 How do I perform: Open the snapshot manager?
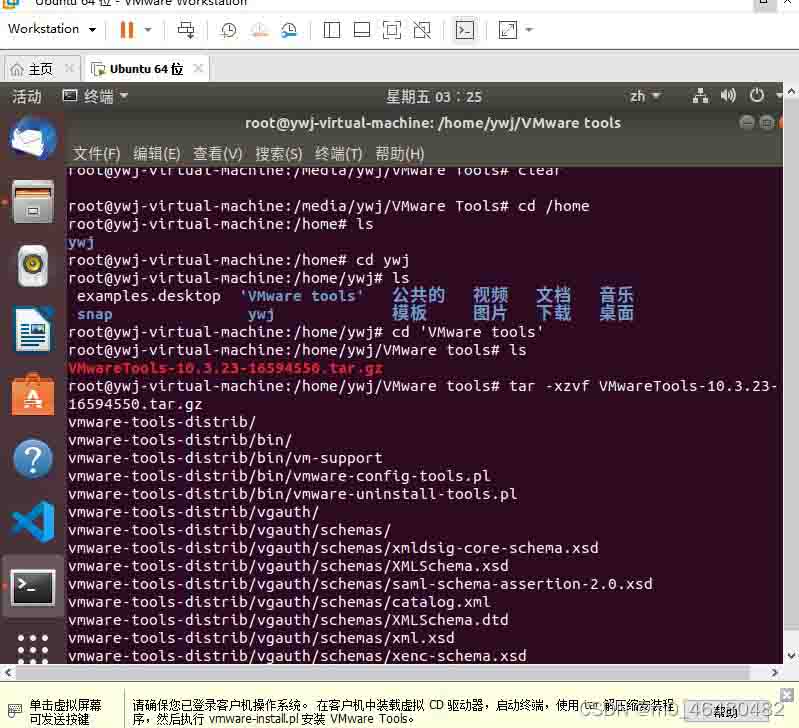pyautogui.click(x=289, y=30)
